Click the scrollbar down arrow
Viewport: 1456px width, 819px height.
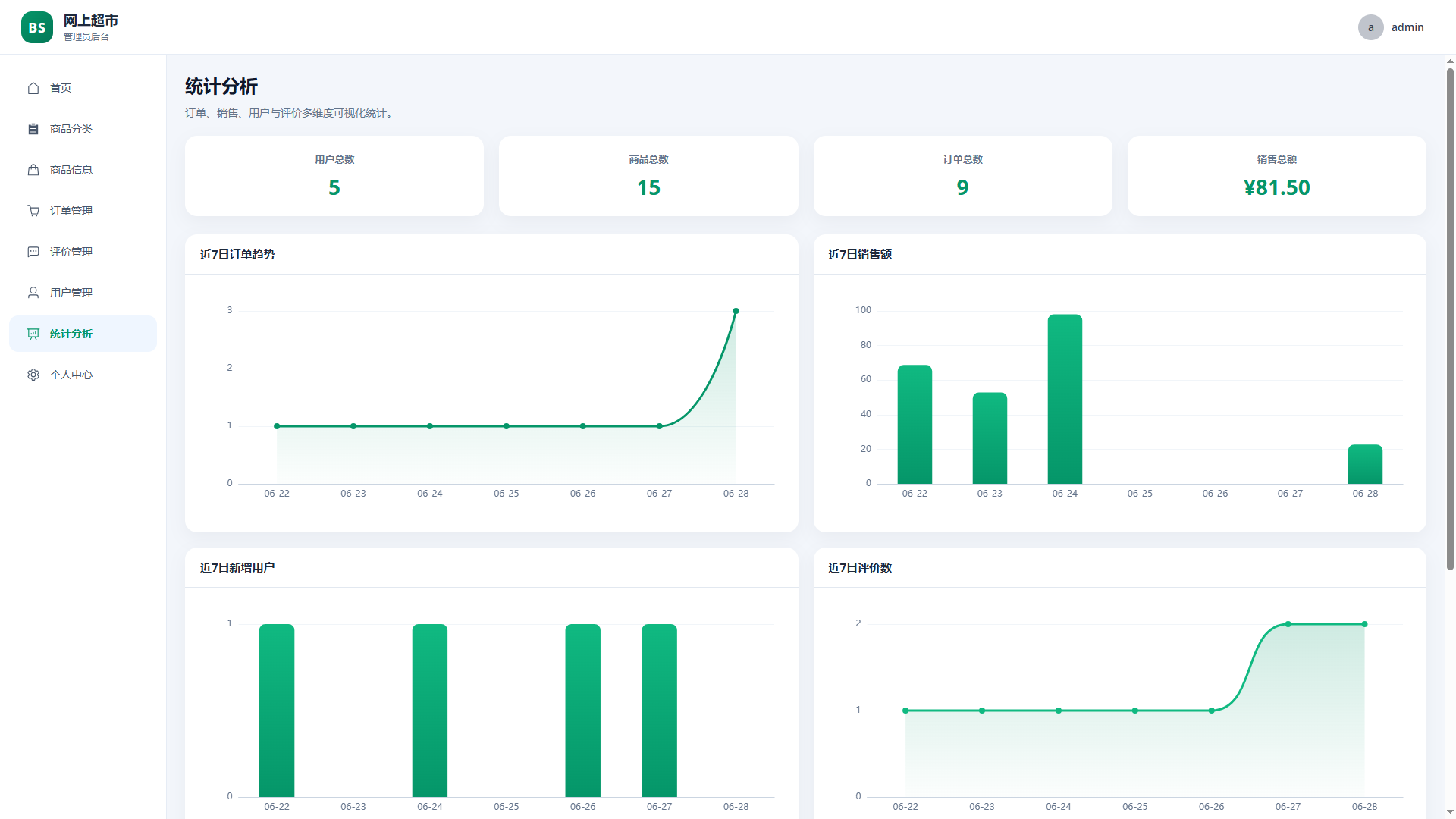(1450, 812)
